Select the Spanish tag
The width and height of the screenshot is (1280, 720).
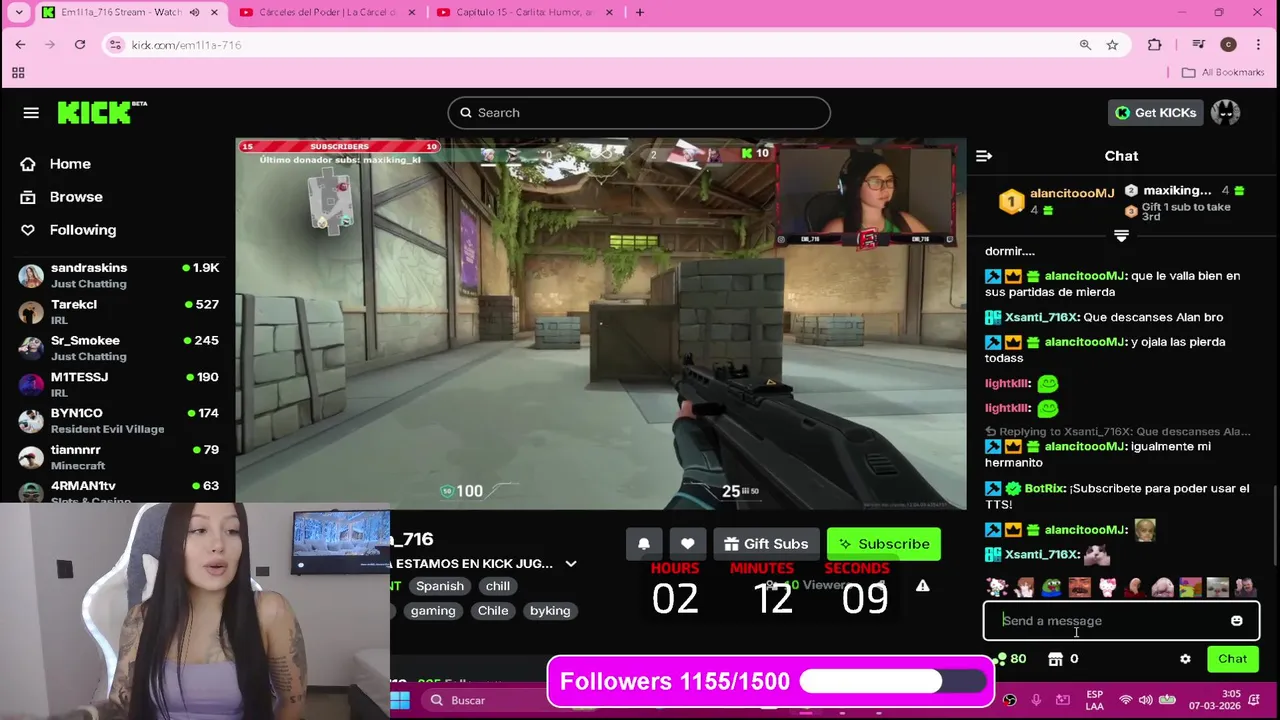[440, 586]
